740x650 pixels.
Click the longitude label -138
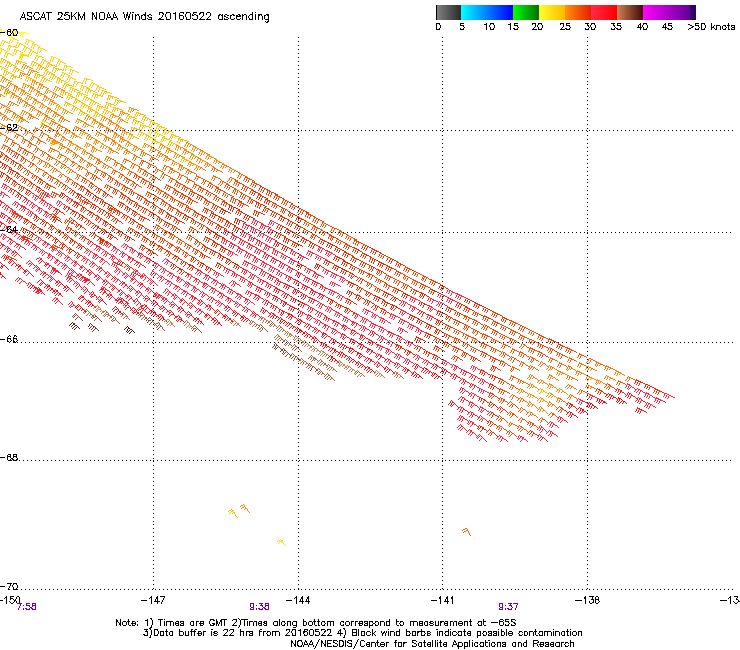tap(587, 600)
